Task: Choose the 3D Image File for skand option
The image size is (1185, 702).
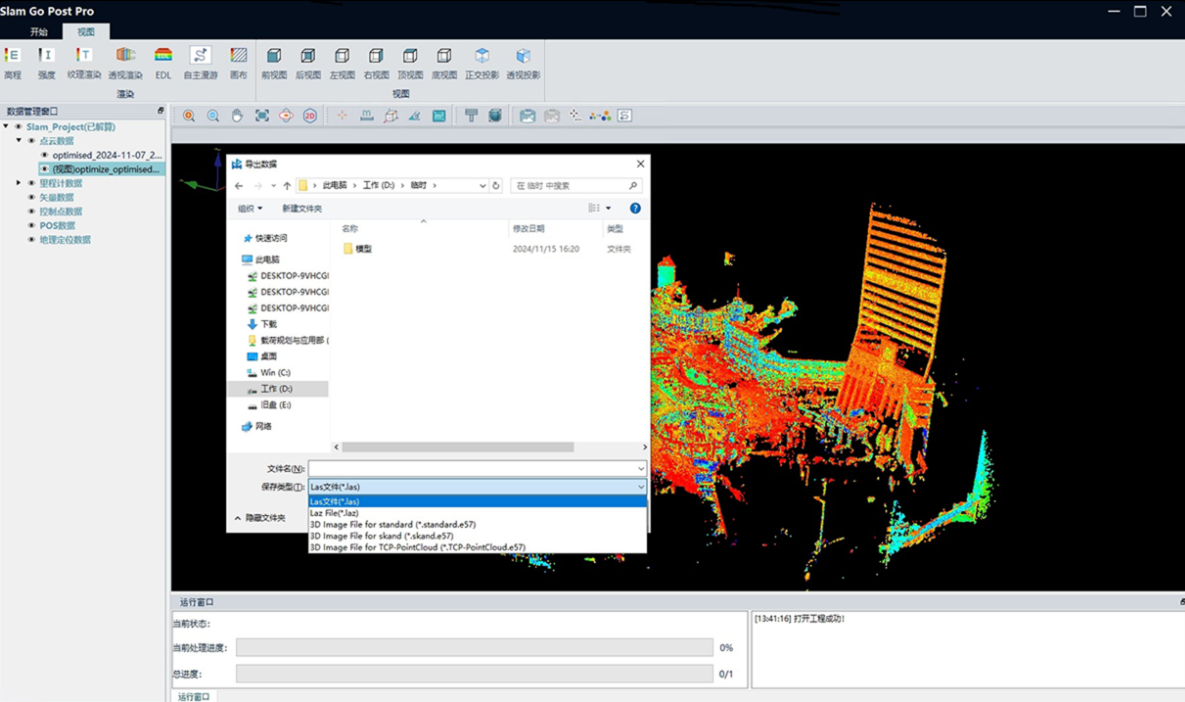Action: [x=381, y=536]
